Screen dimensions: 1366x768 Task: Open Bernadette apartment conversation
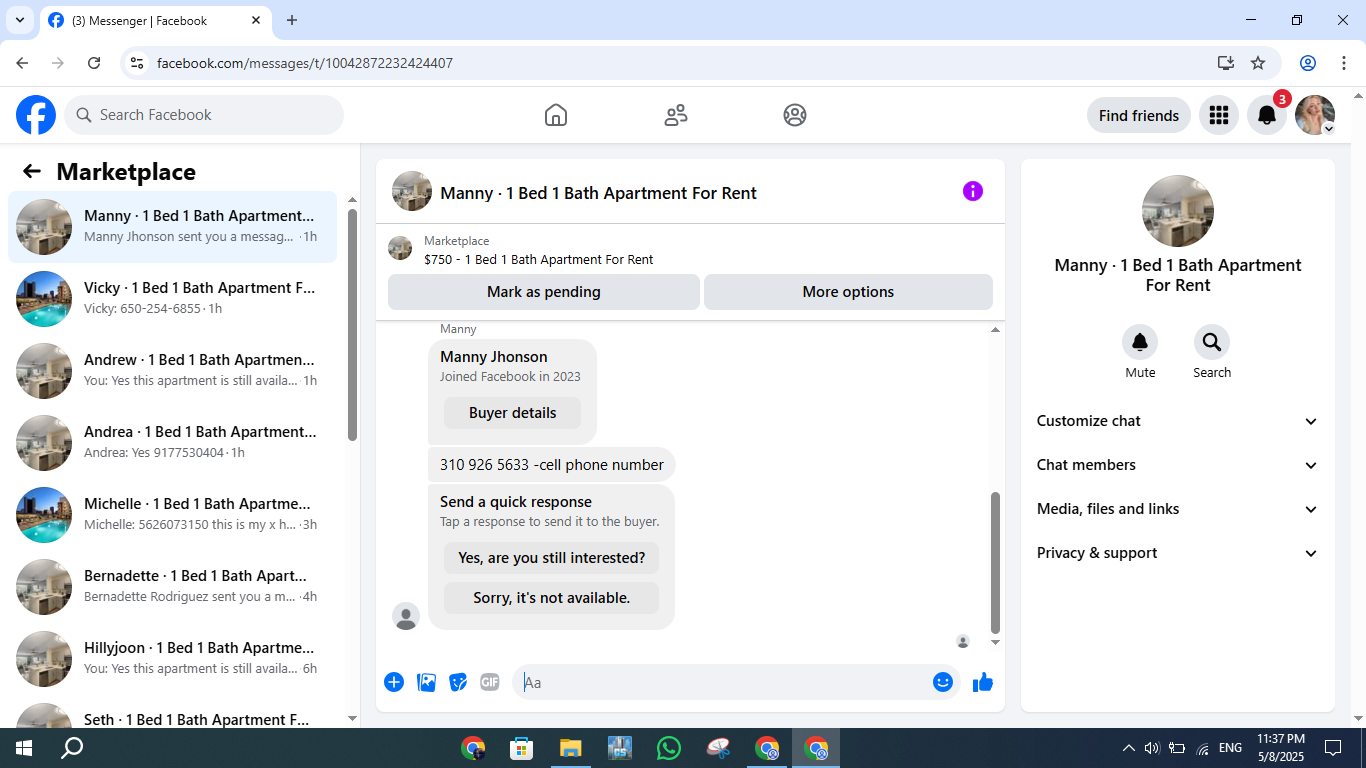[173, 587]
